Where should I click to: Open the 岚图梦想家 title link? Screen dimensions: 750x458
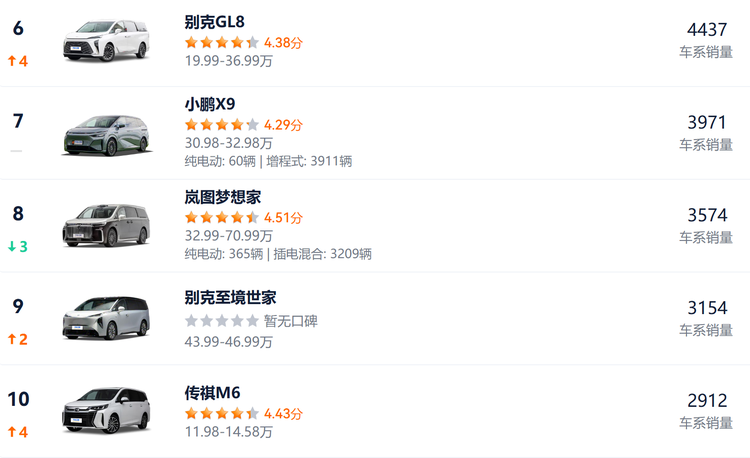223,197
